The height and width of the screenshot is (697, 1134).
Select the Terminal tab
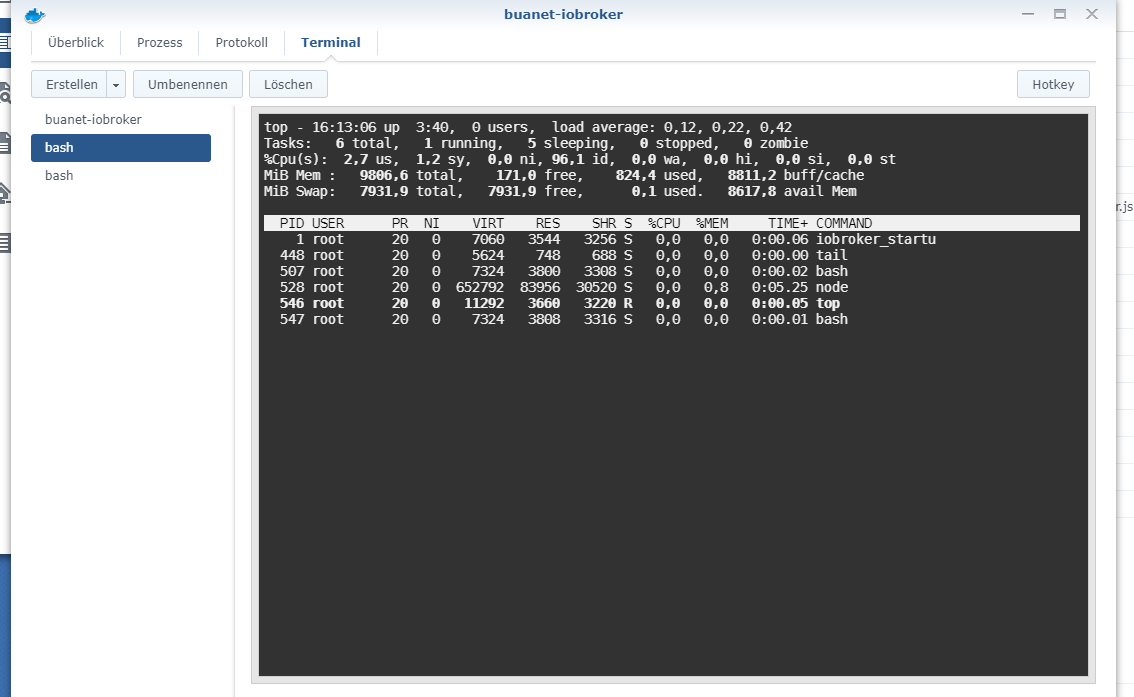(x=331, y=43)
